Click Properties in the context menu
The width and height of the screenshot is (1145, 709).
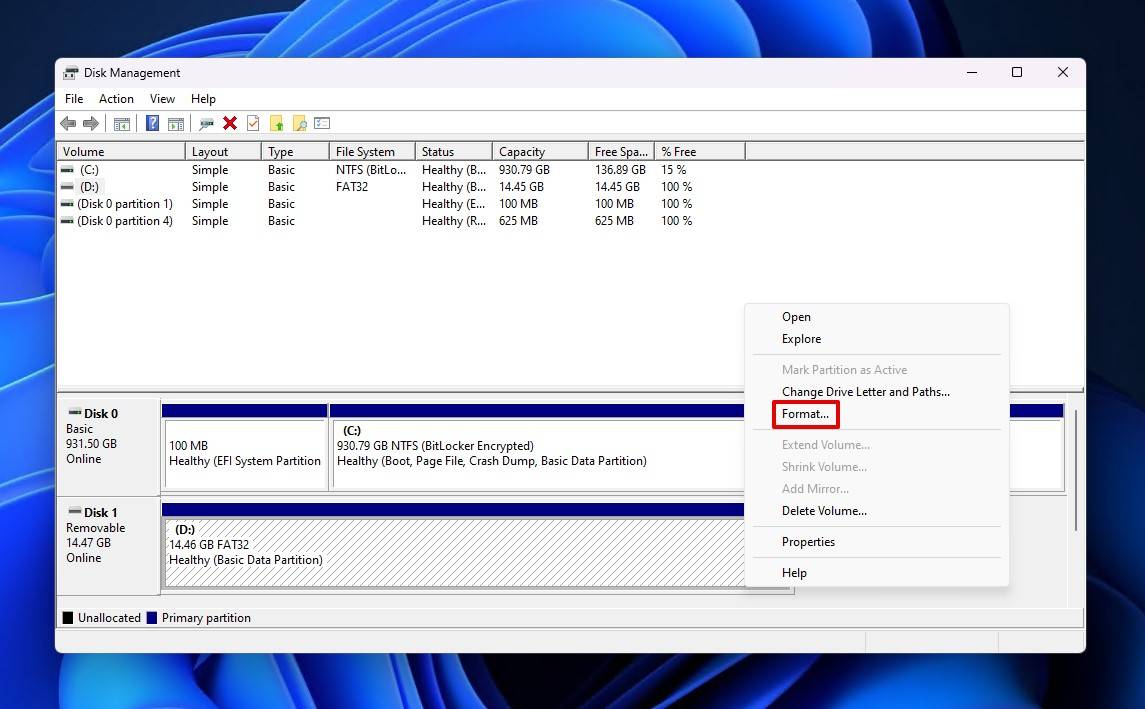click(808, 541)
